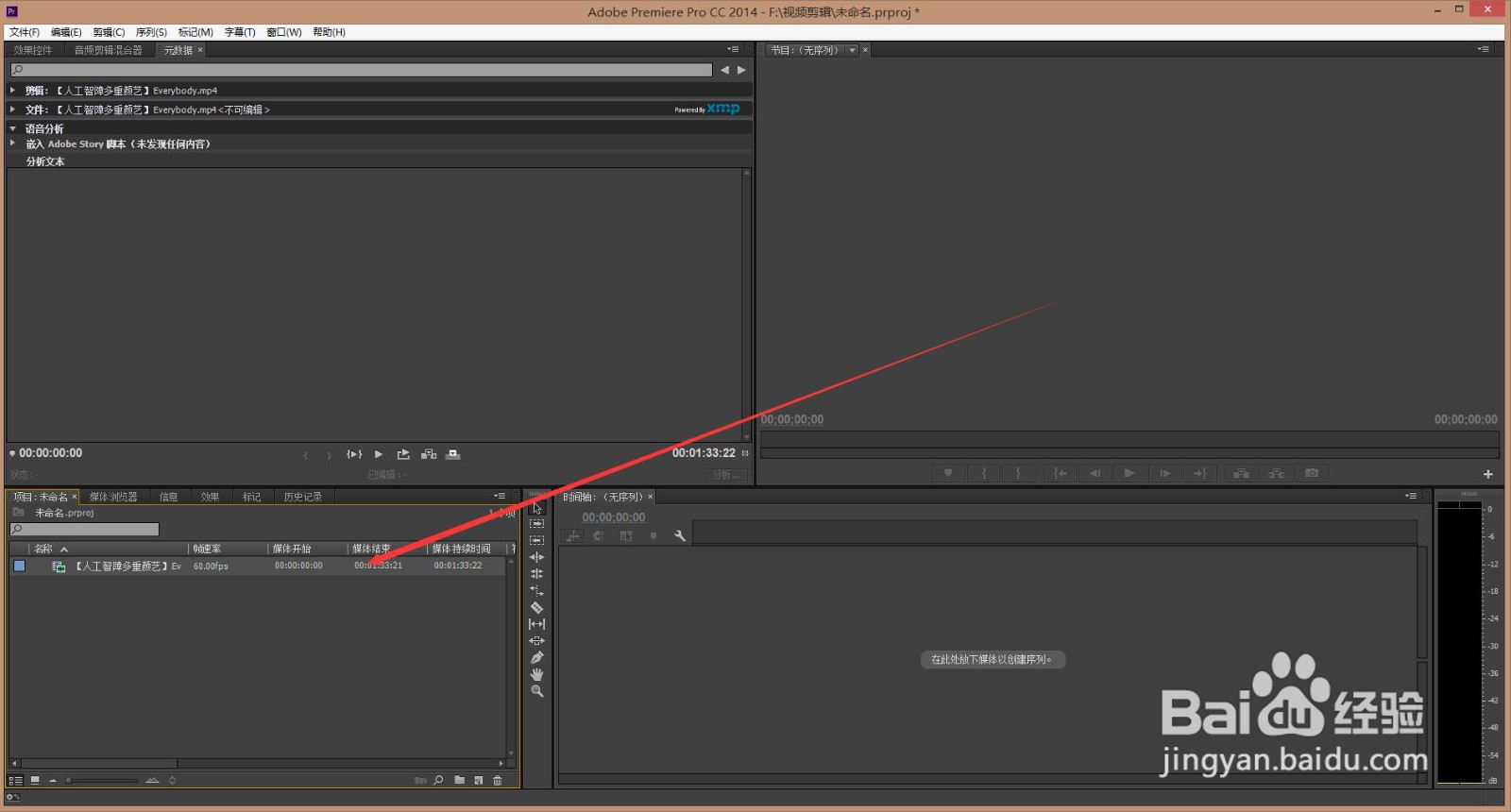Open the timeline panel flyout menu
Screen dimensions: 1511x812
pos(1411,496)
